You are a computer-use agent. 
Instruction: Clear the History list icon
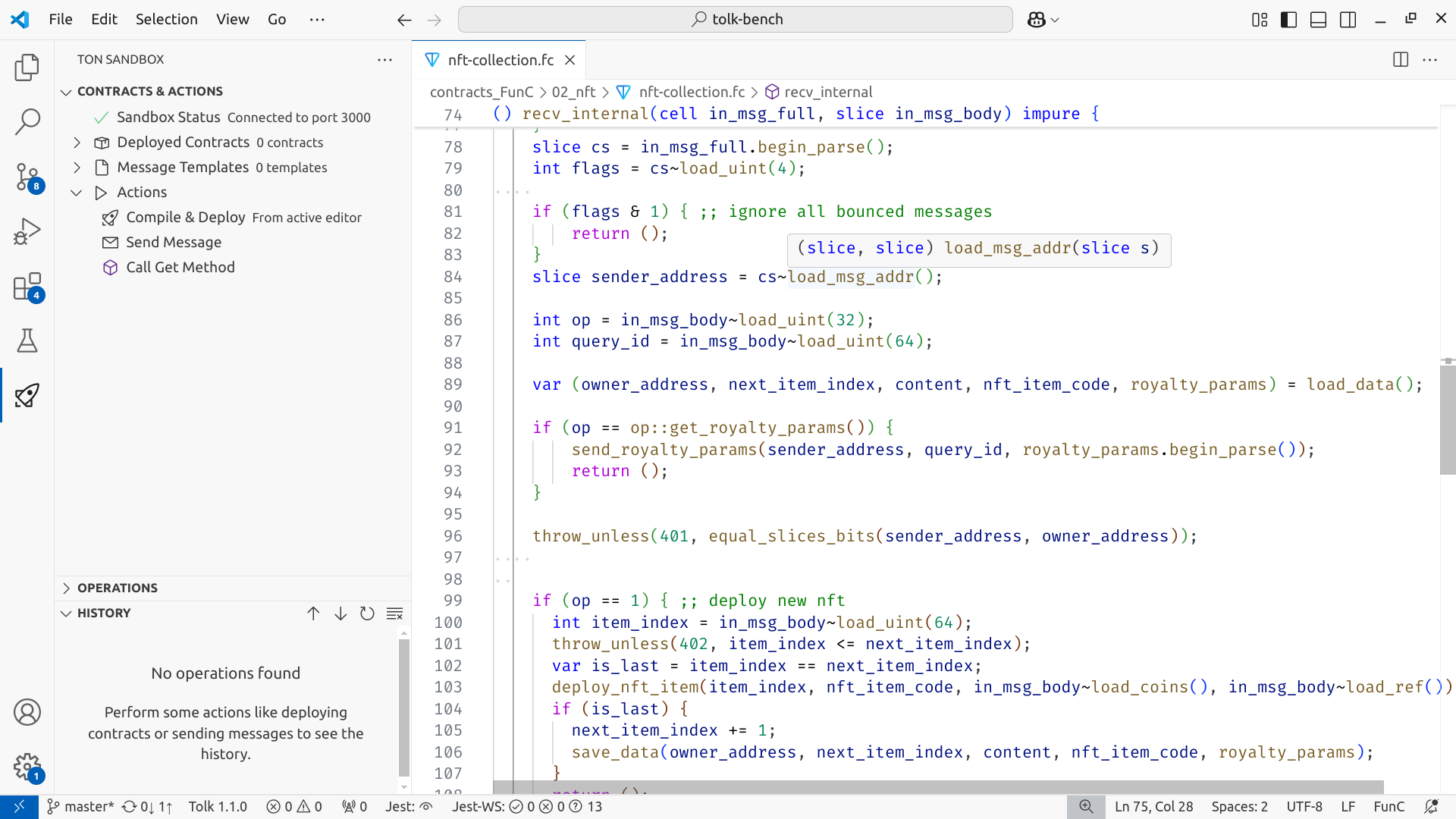click(394, 613)
